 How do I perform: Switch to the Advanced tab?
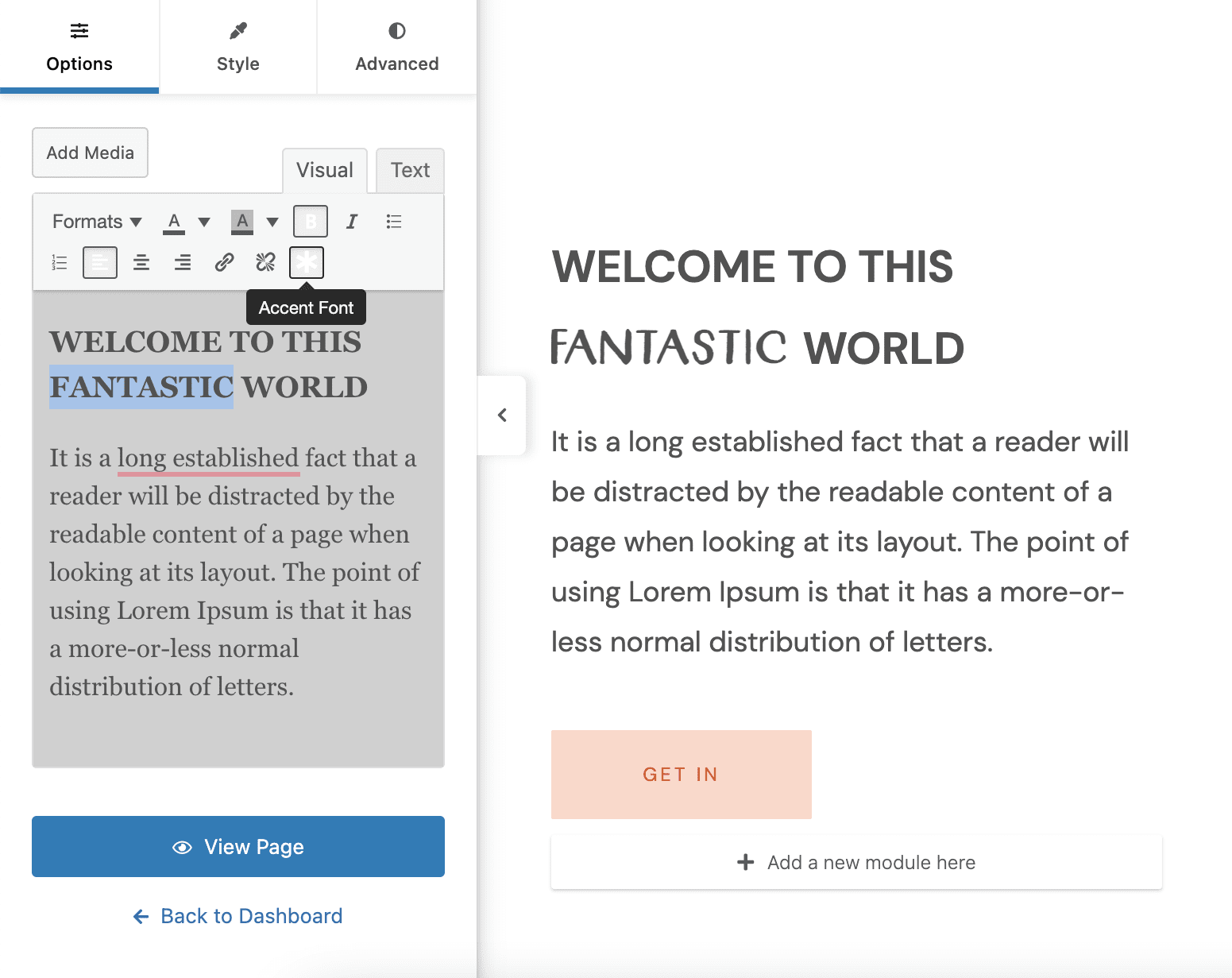point(397,47)
